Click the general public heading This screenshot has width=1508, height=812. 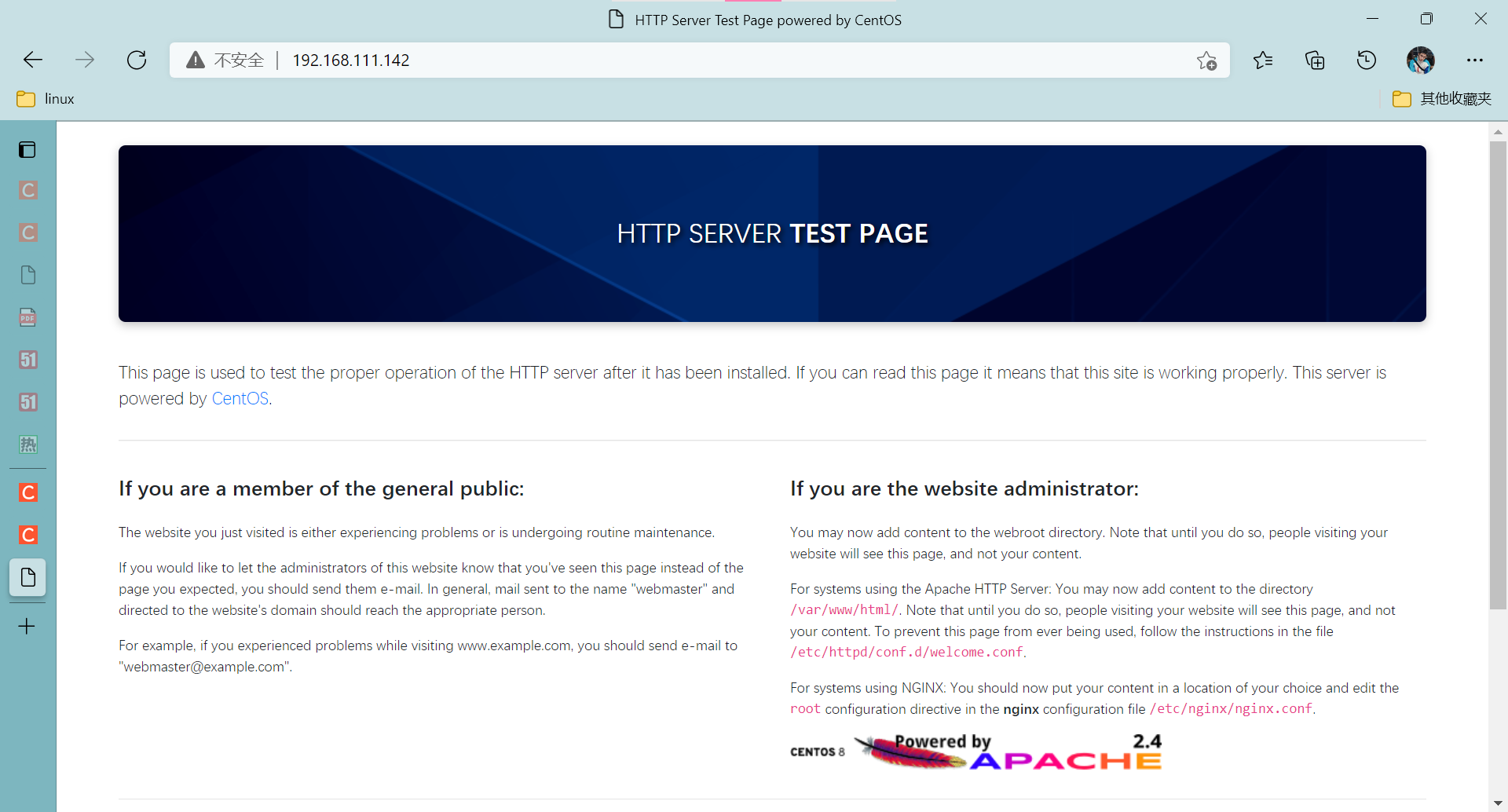coord(321,488)
